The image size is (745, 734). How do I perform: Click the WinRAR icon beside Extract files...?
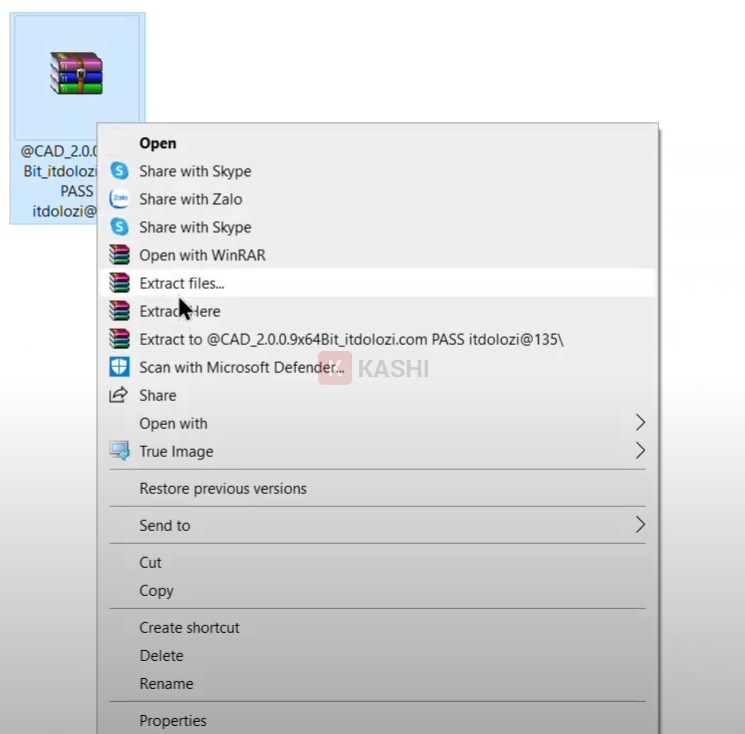[119, 283]
